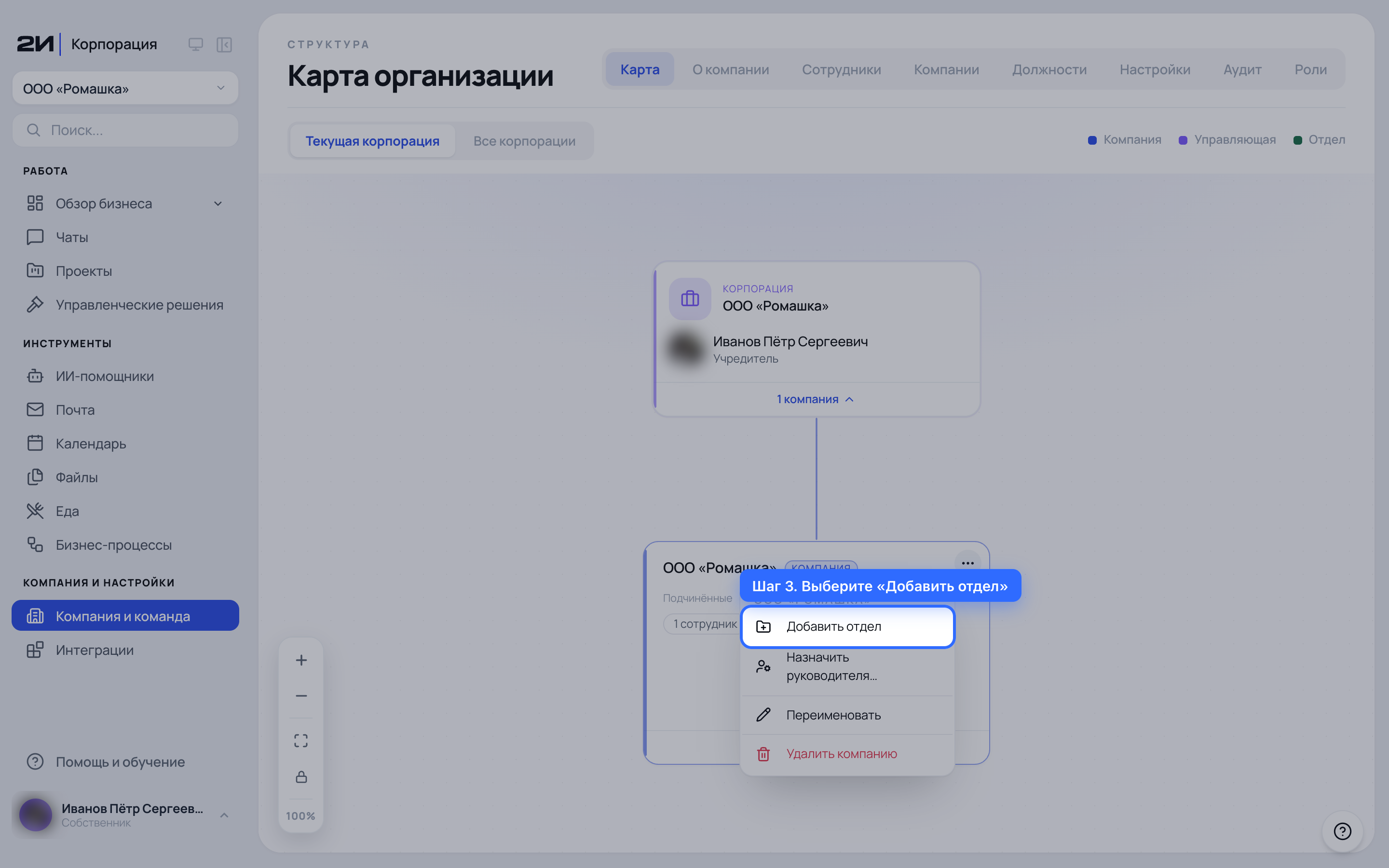Open ИИ-помощники in the sidebar
The width and height of the screenshot is (1389, 868).
pos(125,376)
